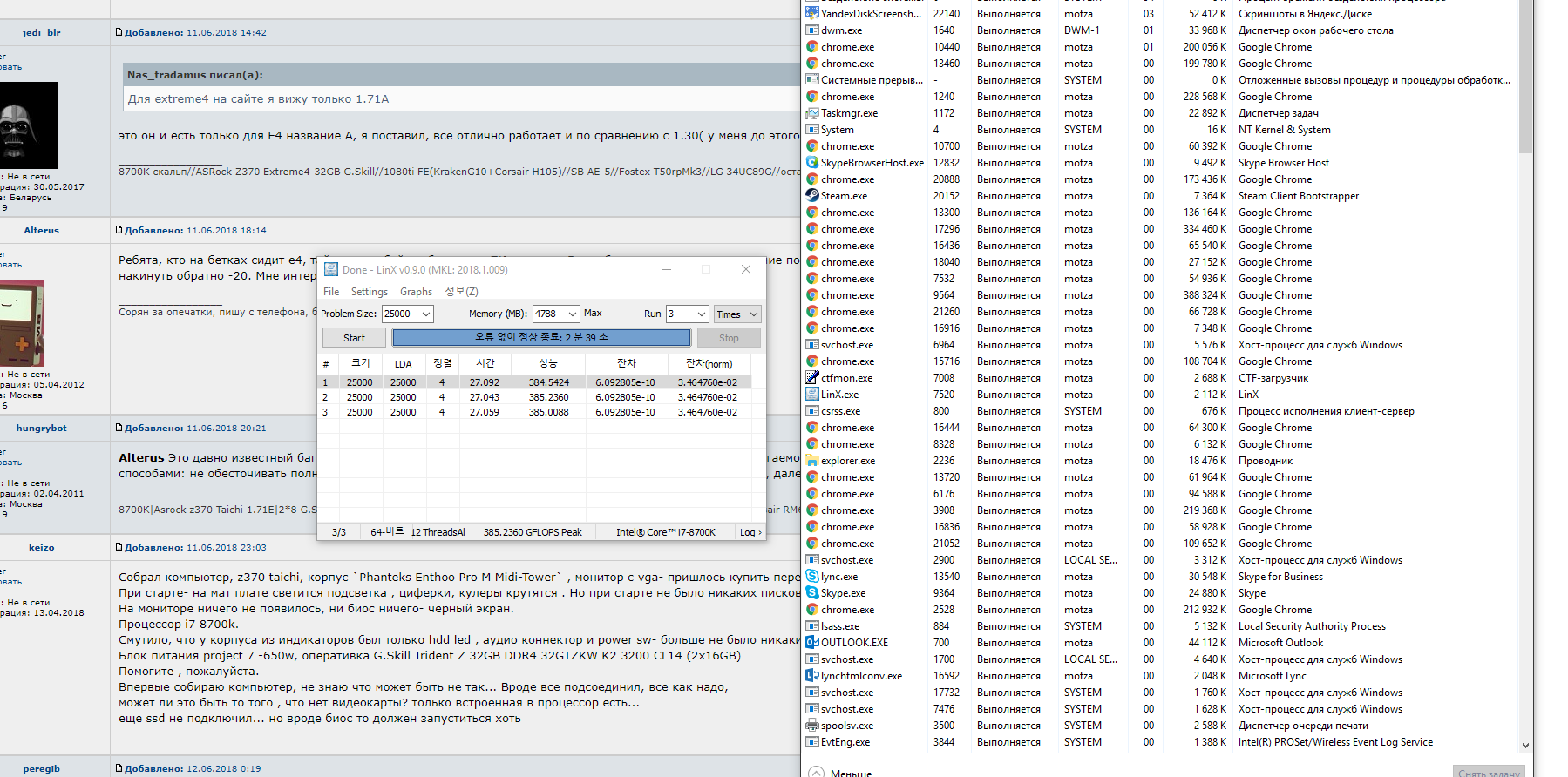Click the Steam.exe process icon
Viewport: 1568px width, 777px height.
tap(812, 196)
